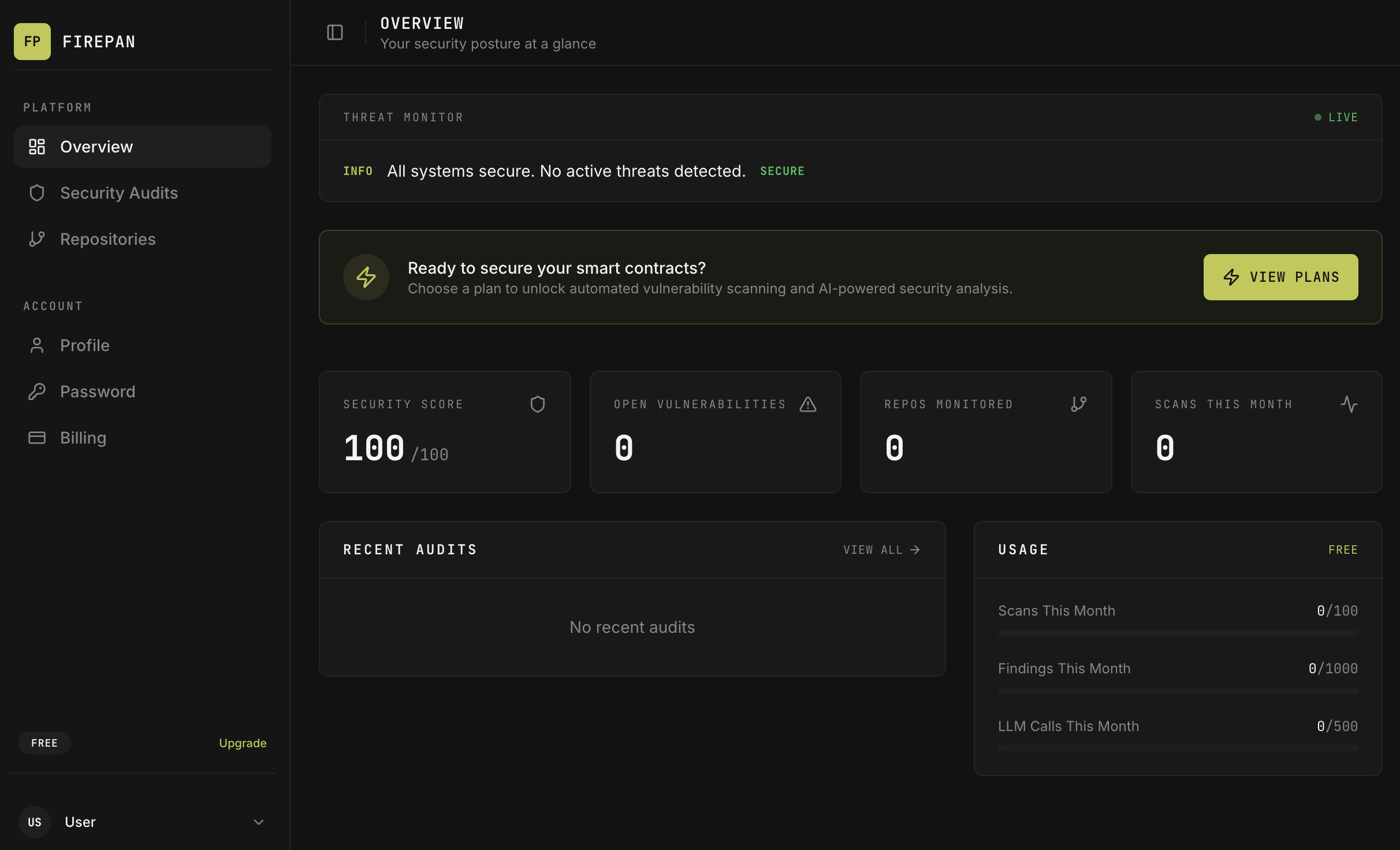
Task: Select the Security Audits shield icon
Action: (x=37, y=193)
